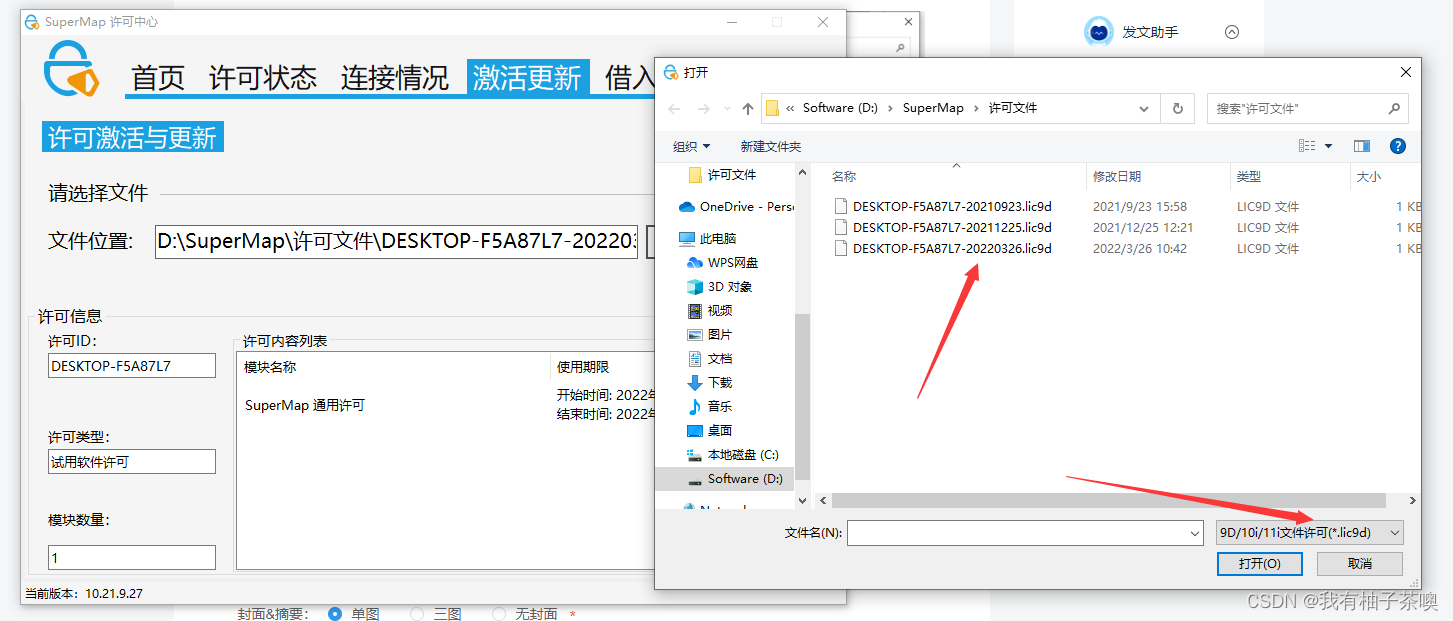This screenshot has width=1453, height=621.
Task: Click the SuperMap license center logo icon
Action: point(71,71)
